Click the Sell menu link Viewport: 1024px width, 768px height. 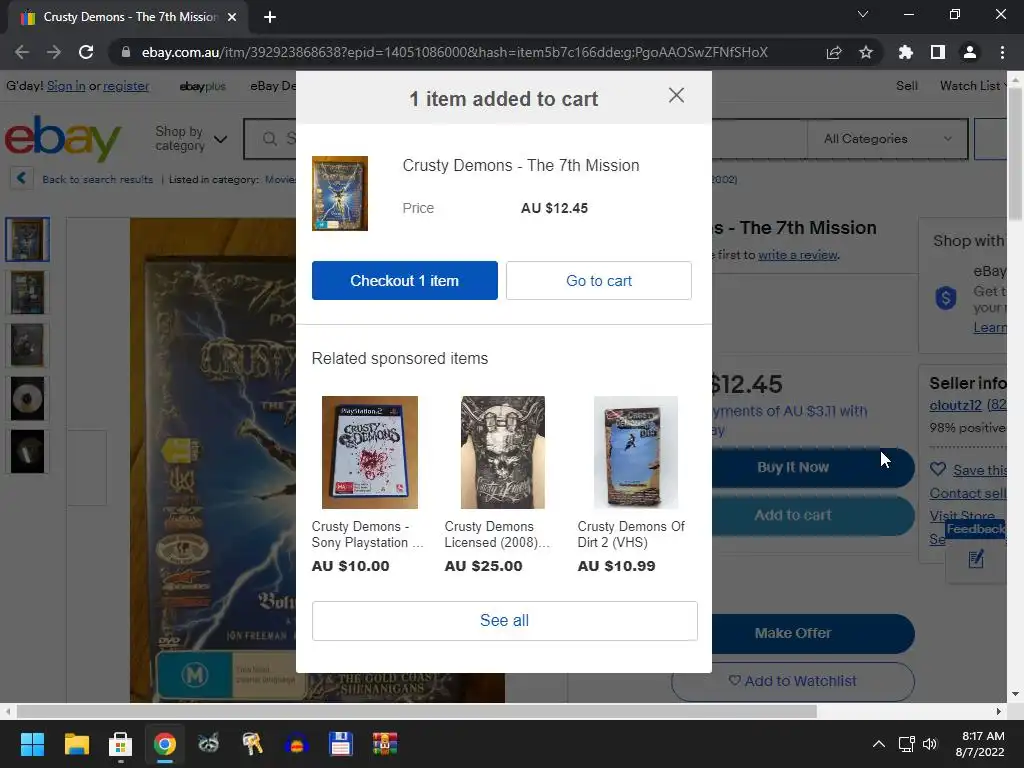click(x=906, y=86)
